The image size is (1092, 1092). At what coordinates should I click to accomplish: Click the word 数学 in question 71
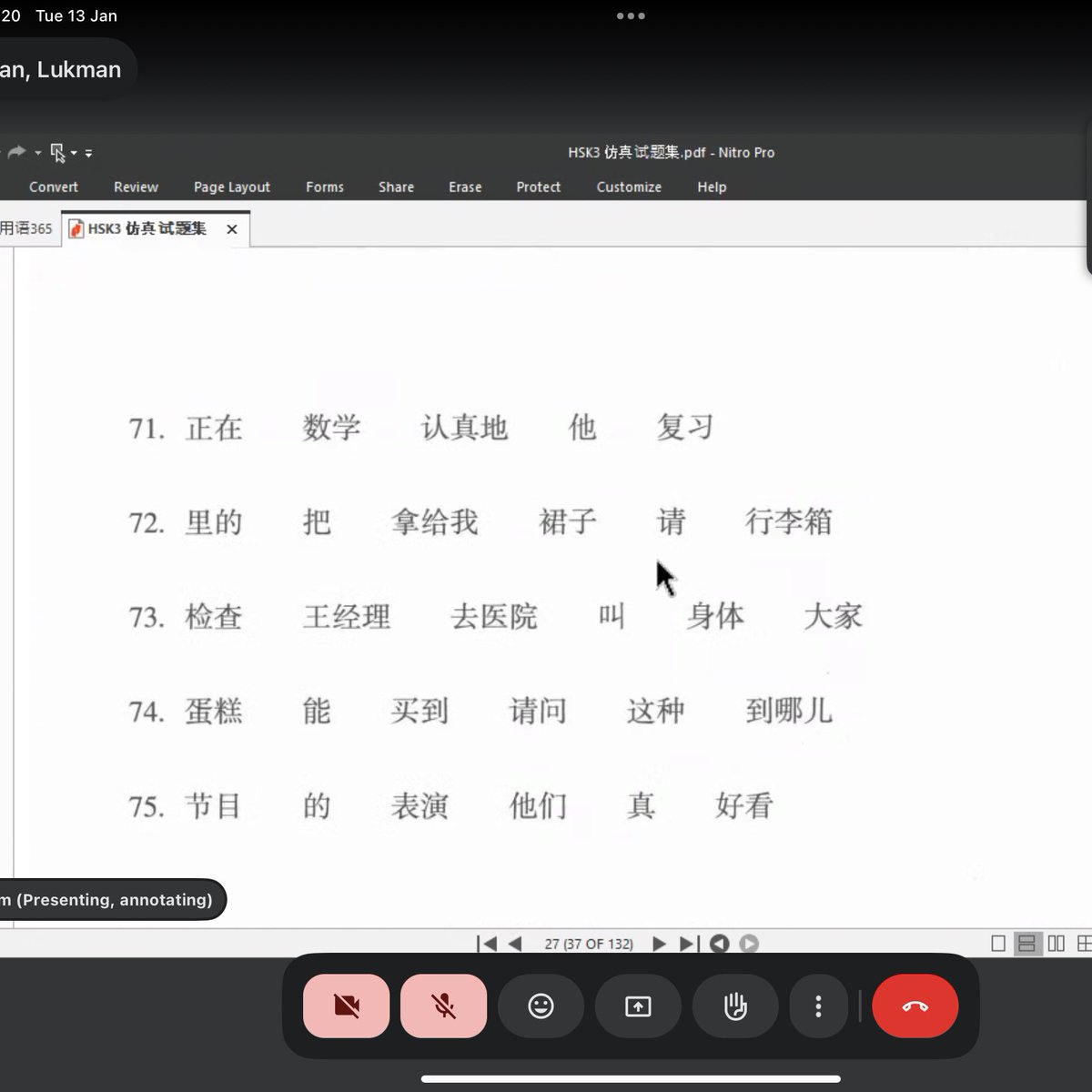tap(332, 428)
